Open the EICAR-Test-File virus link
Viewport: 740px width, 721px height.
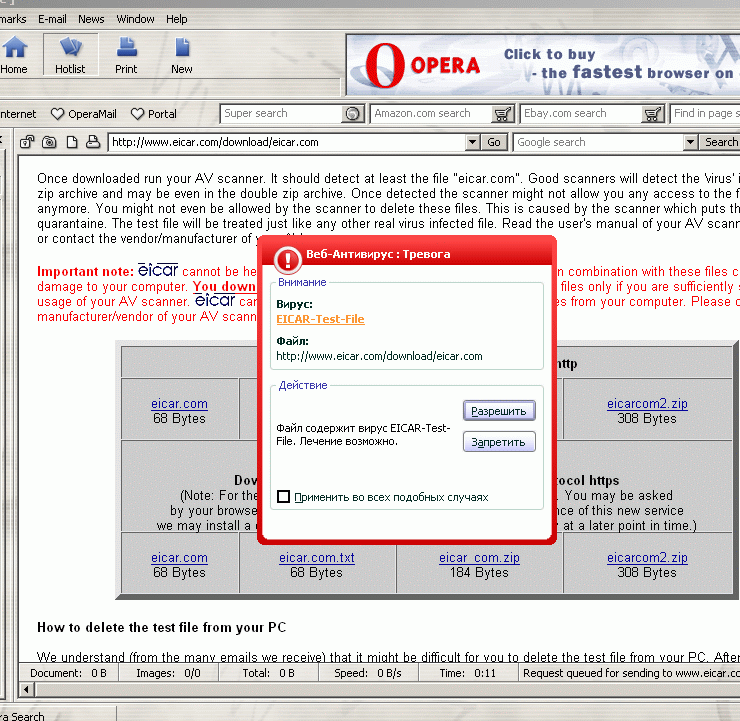(320, 319)
